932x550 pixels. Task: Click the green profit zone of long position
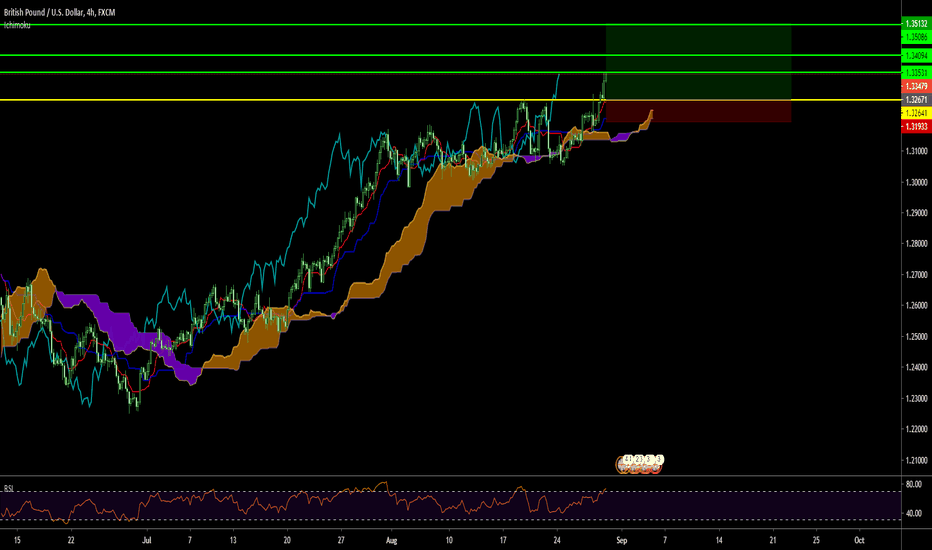point(698,62)
